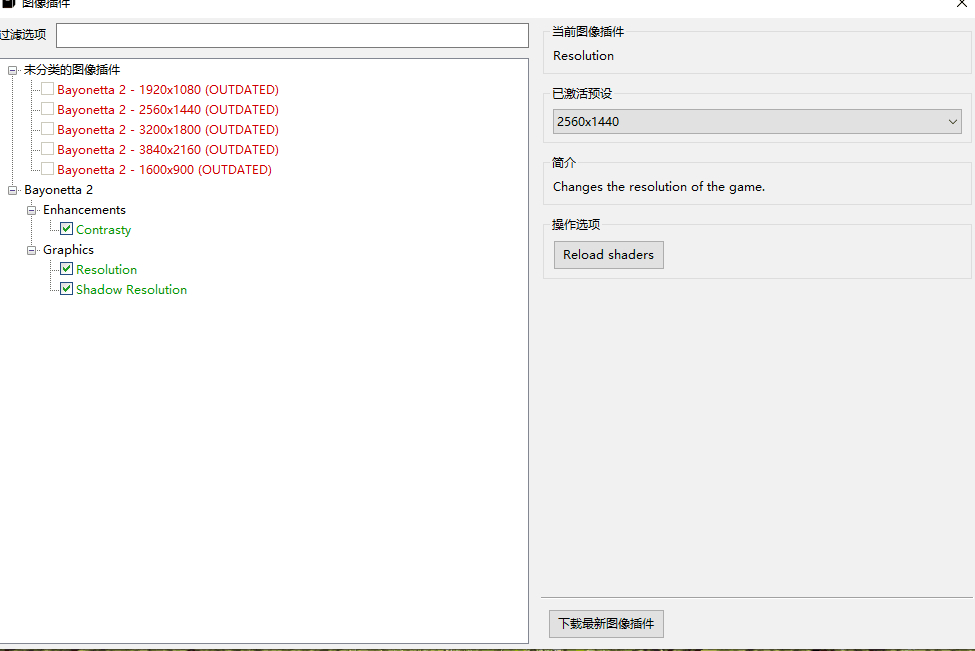Viewport: 975px width, 651px height.
Task: Select the Bayonetta 2 - 1920x1080 (OUTDATED) label
Action: [x=168, y=90]
